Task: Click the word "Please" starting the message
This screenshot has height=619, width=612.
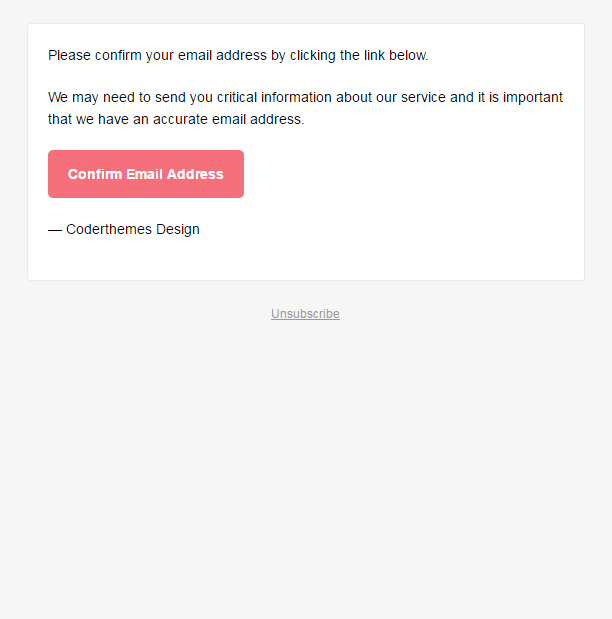Action: click(69, 56)
